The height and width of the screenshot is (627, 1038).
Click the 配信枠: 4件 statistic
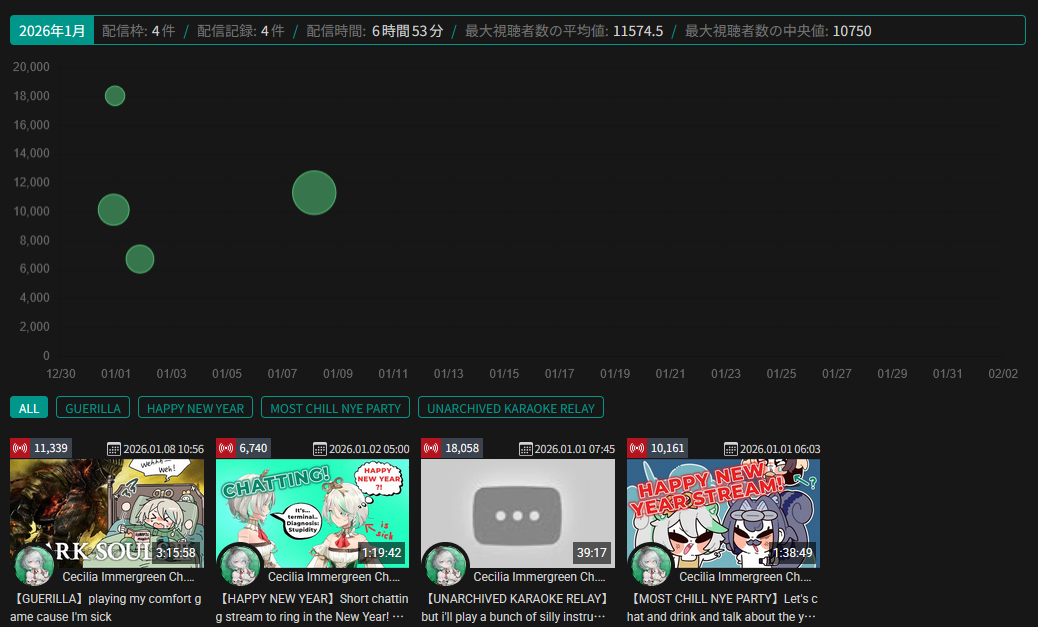click(x=138, y=31)
